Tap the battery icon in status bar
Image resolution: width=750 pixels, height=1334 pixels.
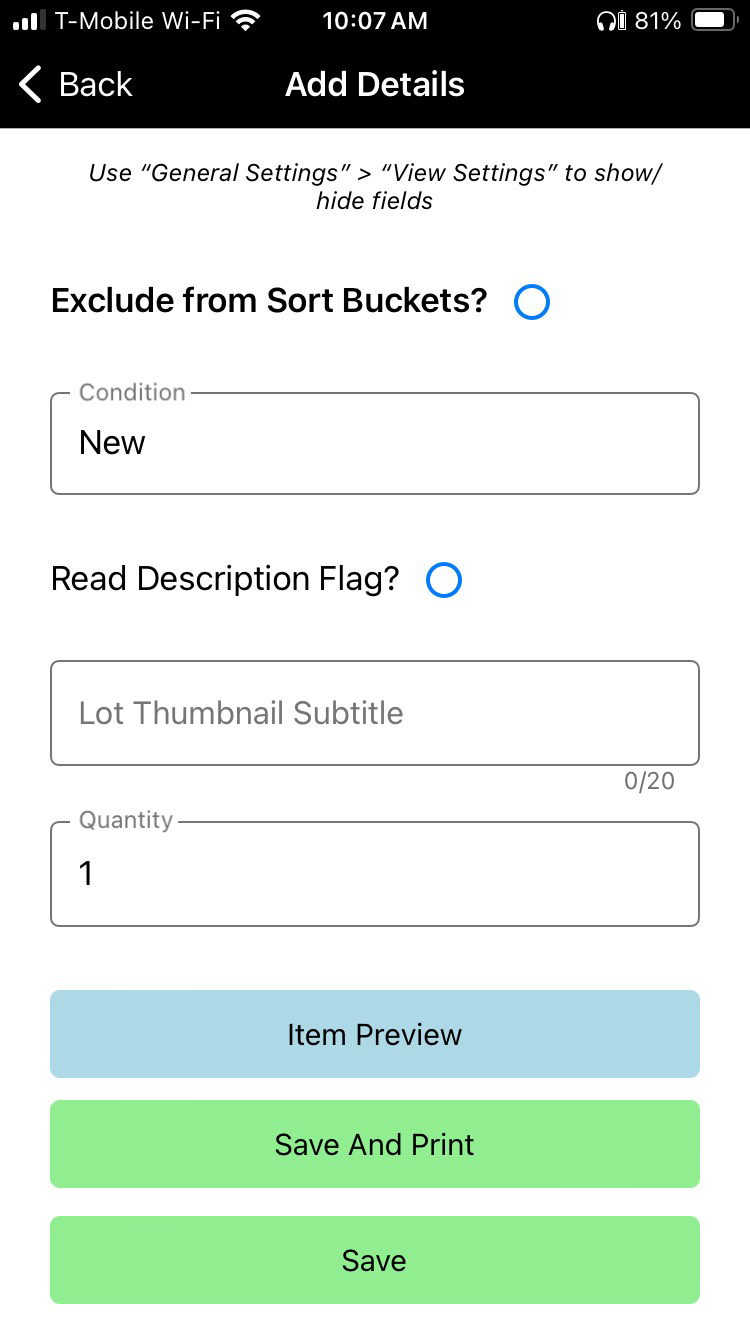pyautogui.click(x=713, y=20)
